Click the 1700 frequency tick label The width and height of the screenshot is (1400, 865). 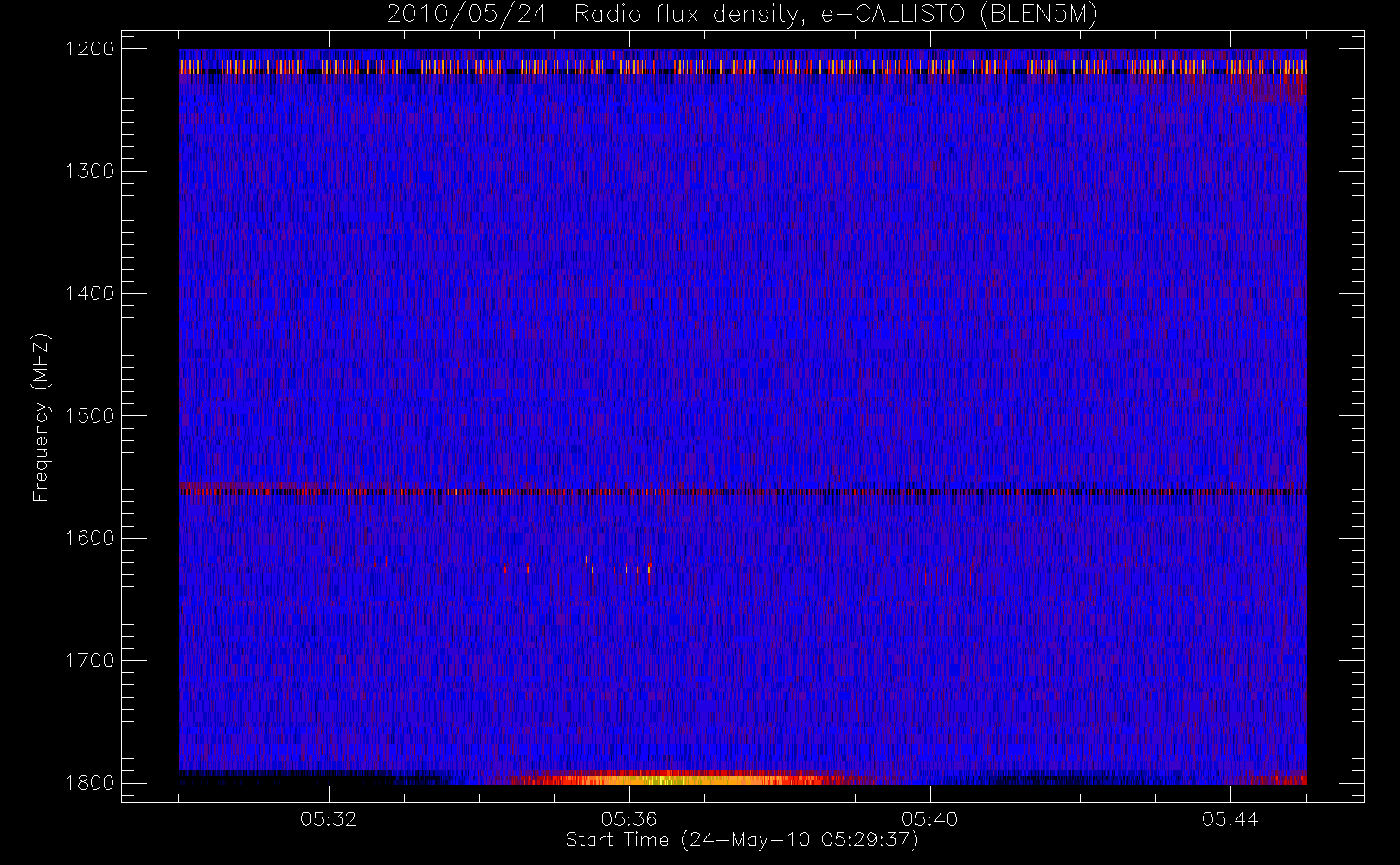tap(90, 660)
